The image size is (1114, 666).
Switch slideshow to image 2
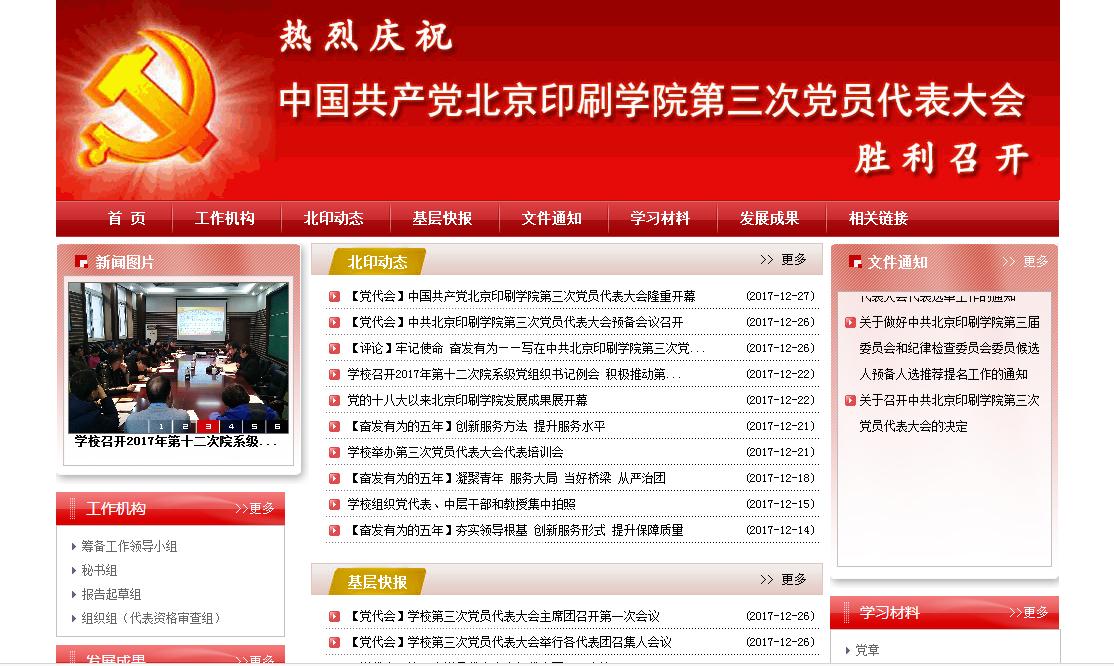tap(185, 426)
